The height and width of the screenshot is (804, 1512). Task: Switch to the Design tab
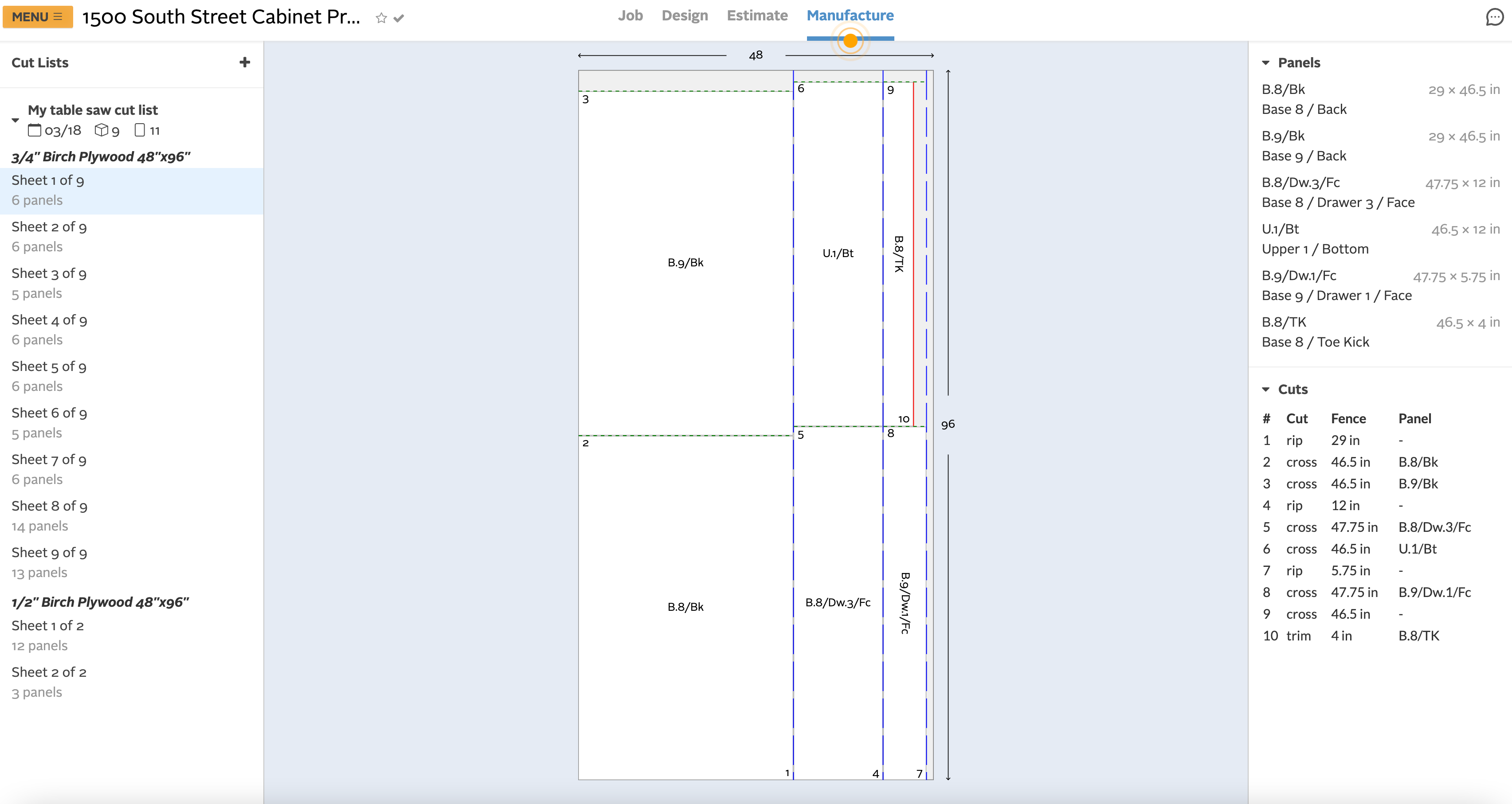coord(685,16)
